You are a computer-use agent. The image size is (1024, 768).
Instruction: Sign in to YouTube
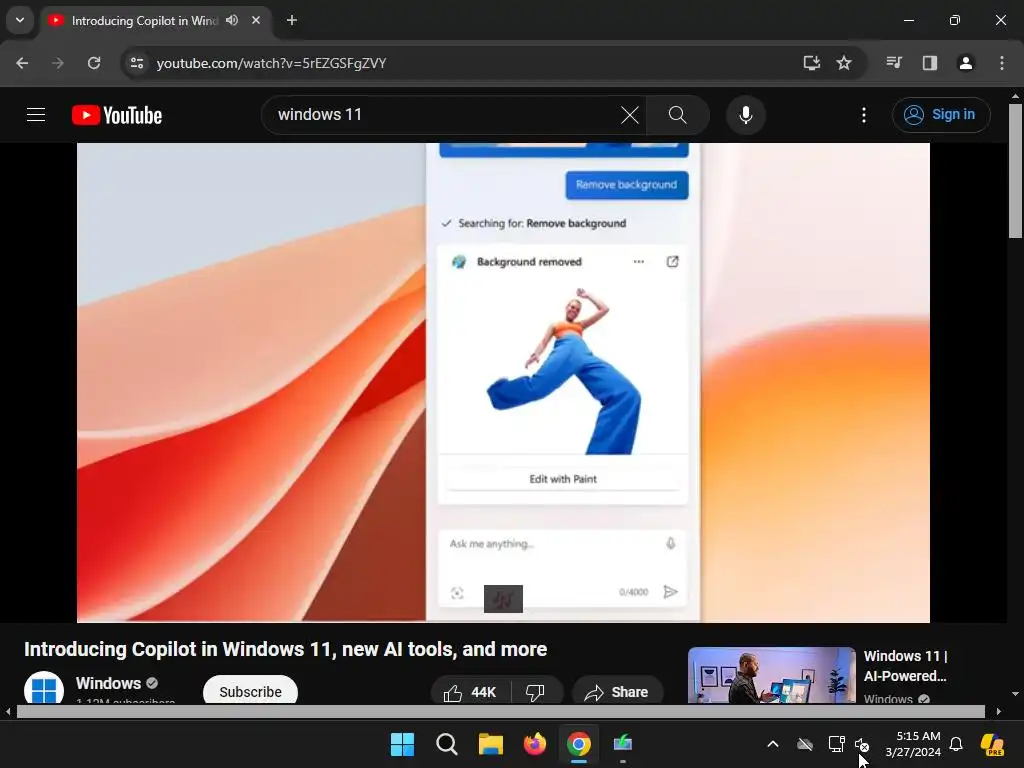click(x=941, y=115)
